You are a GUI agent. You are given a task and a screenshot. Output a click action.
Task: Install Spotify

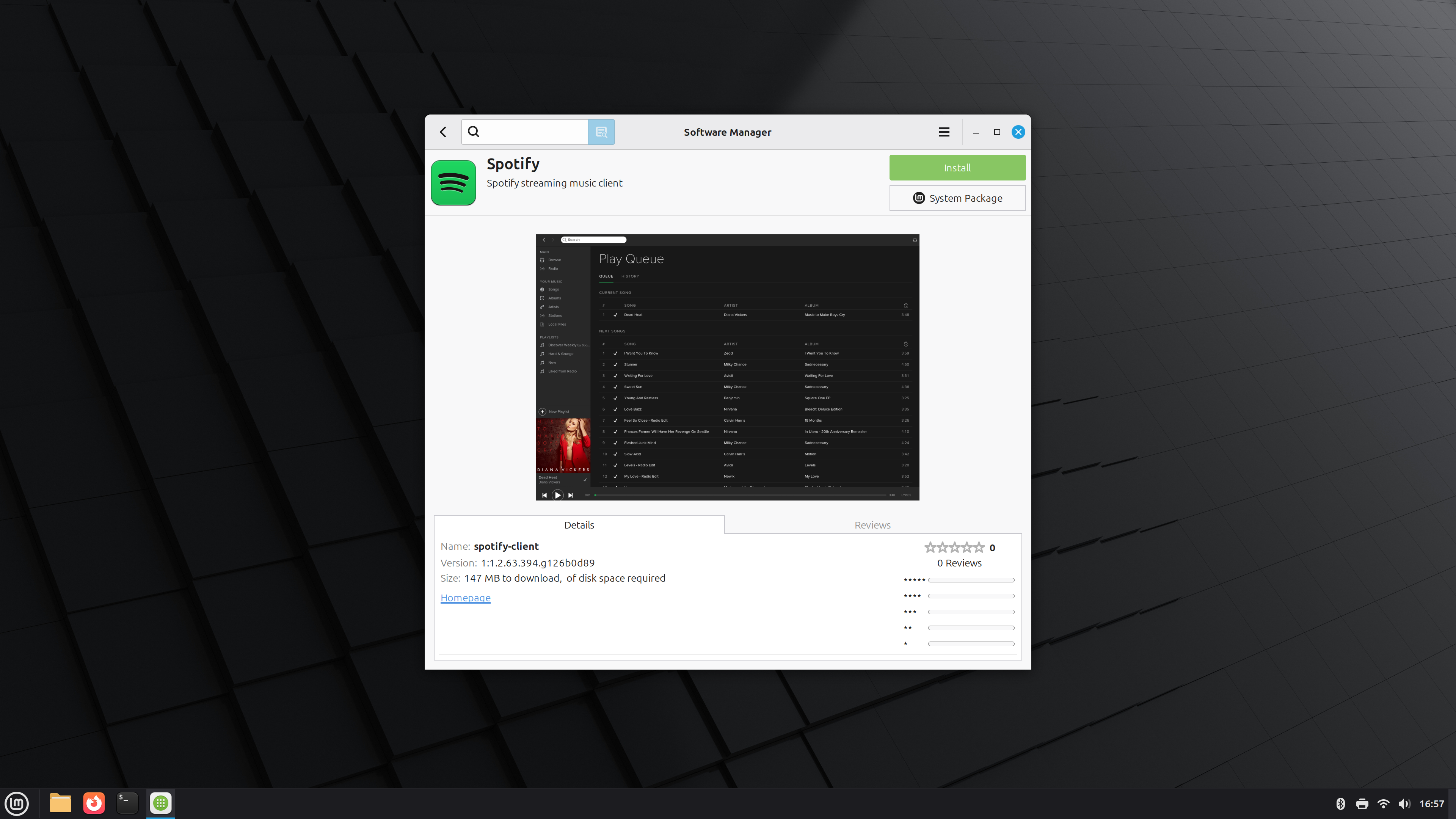[957, 168]
